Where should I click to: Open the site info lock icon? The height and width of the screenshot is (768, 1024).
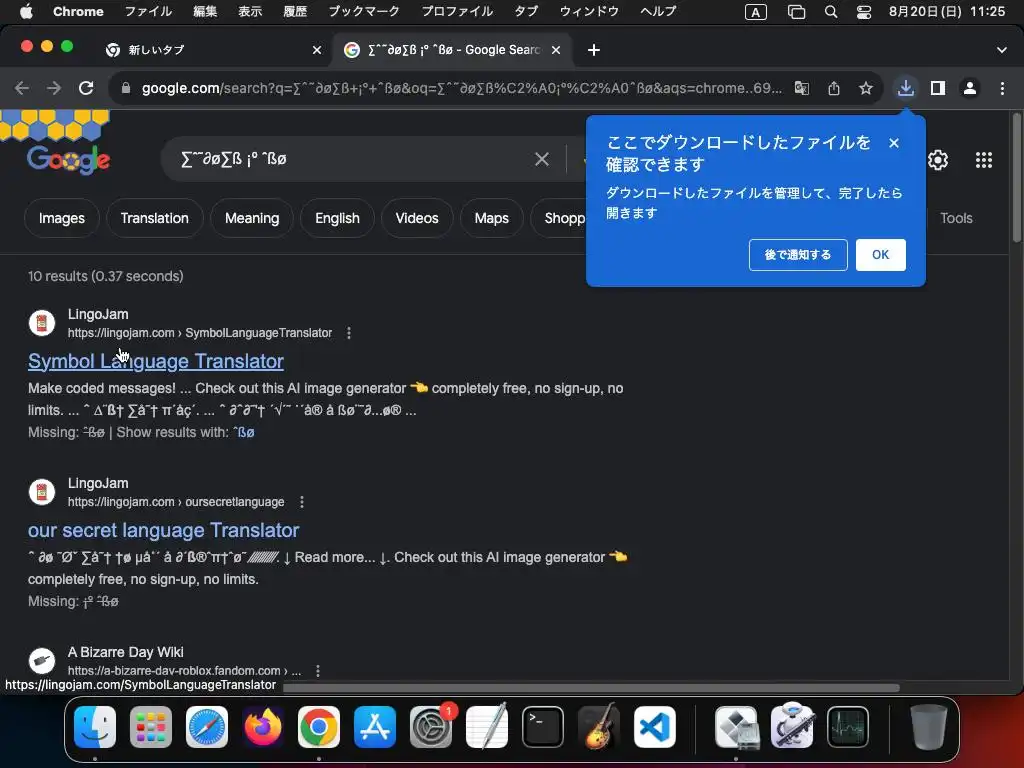(x=126, y=88)
